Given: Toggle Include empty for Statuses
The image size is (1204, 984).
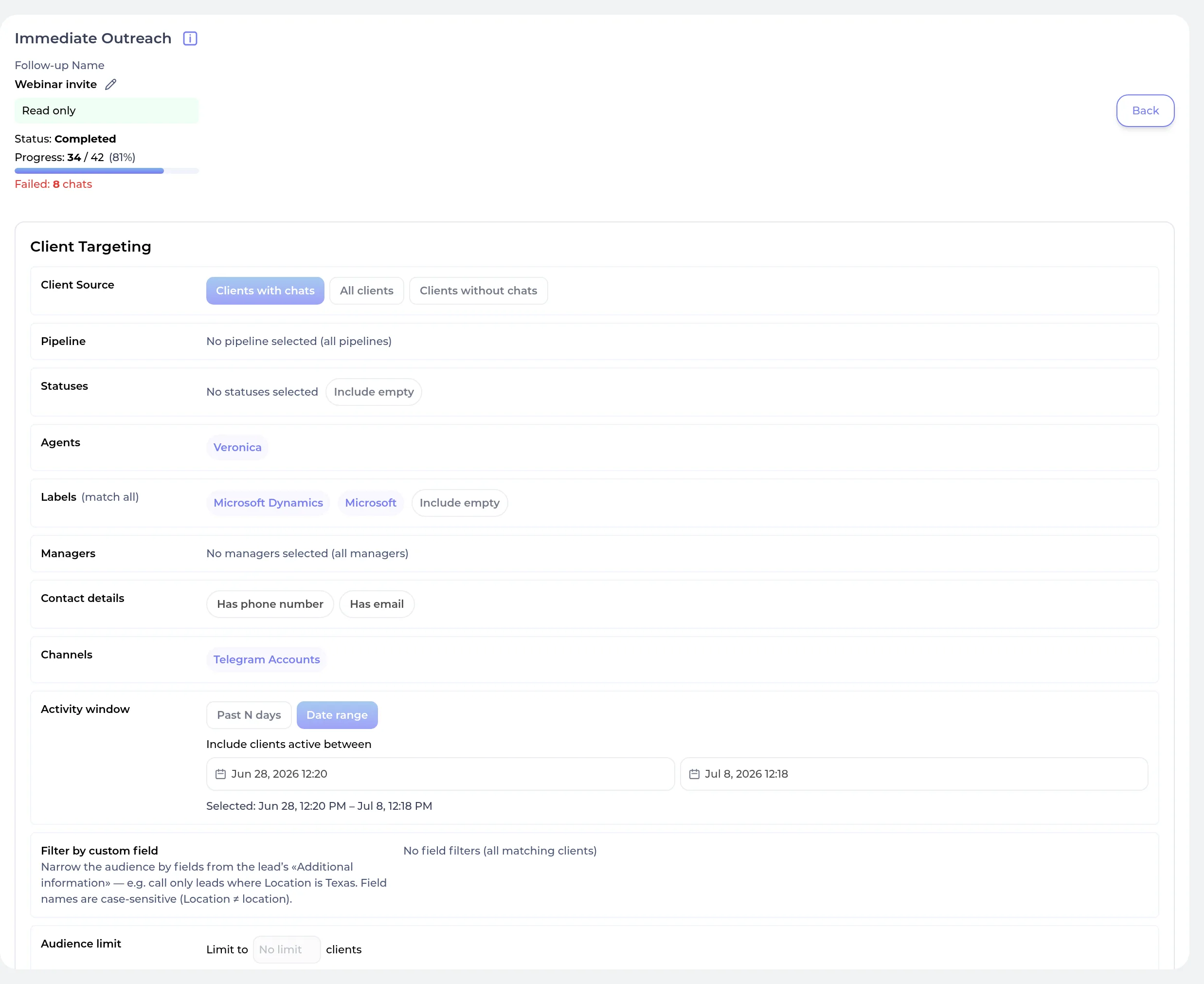Looking at the screenshot, I should pos(374,392).
